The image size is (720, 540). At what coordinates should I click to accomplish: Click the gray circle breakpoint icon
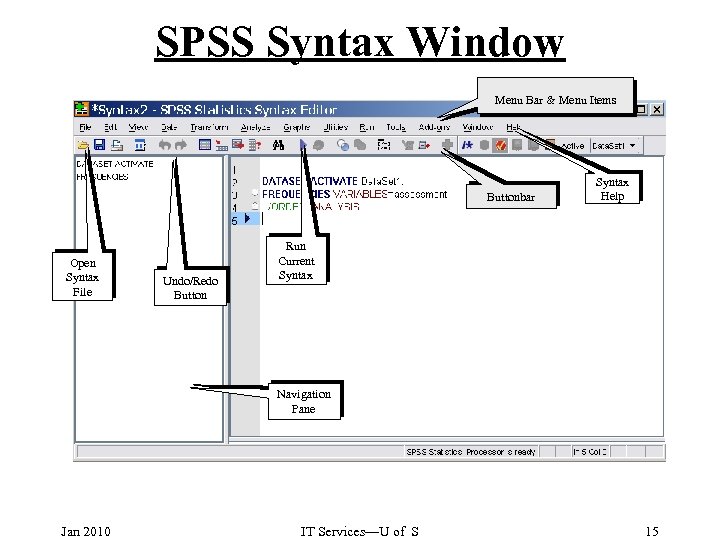click(484, 146)
